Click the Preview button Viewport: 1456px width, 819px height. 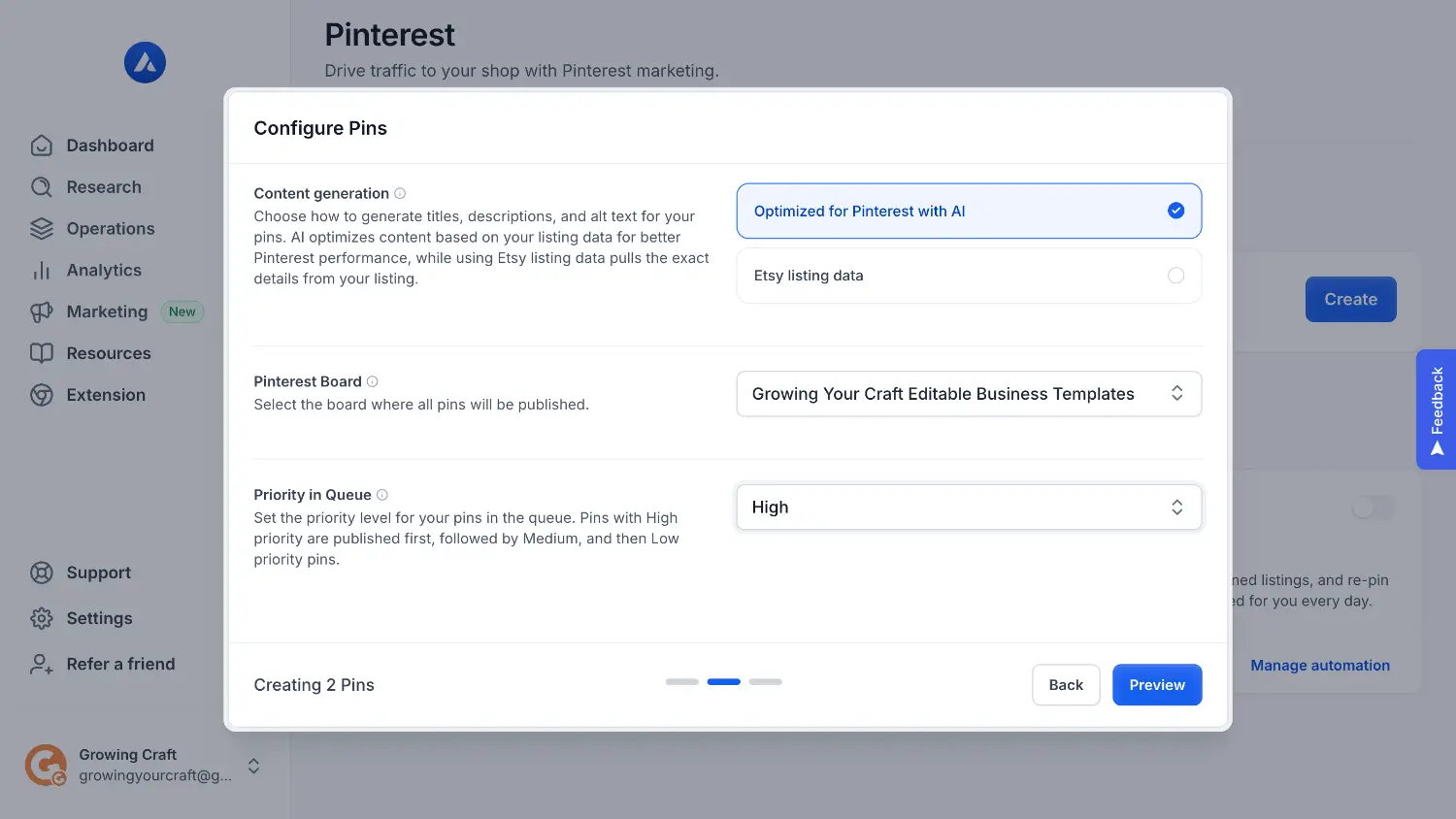(x=1157, y=685)
